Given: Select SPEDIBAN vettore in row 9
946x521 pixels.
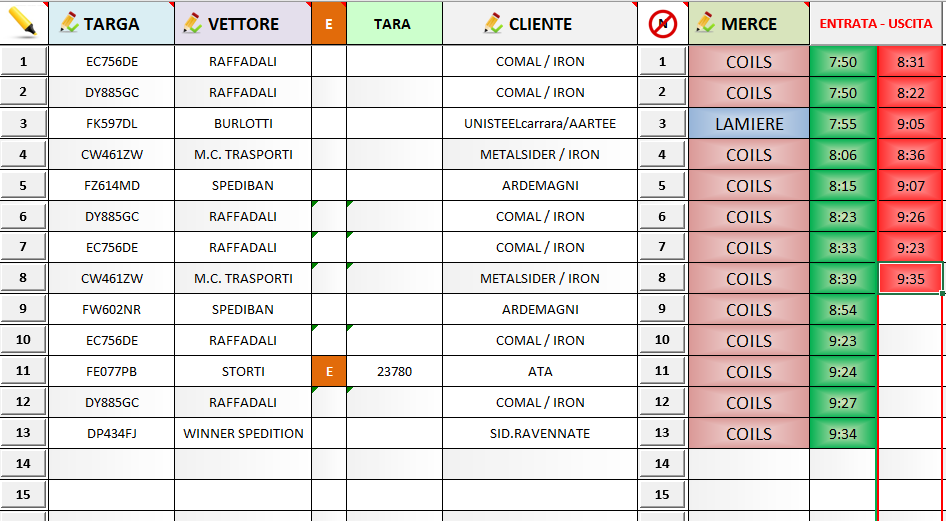Looking at the screenshot, I should point(243,309).
